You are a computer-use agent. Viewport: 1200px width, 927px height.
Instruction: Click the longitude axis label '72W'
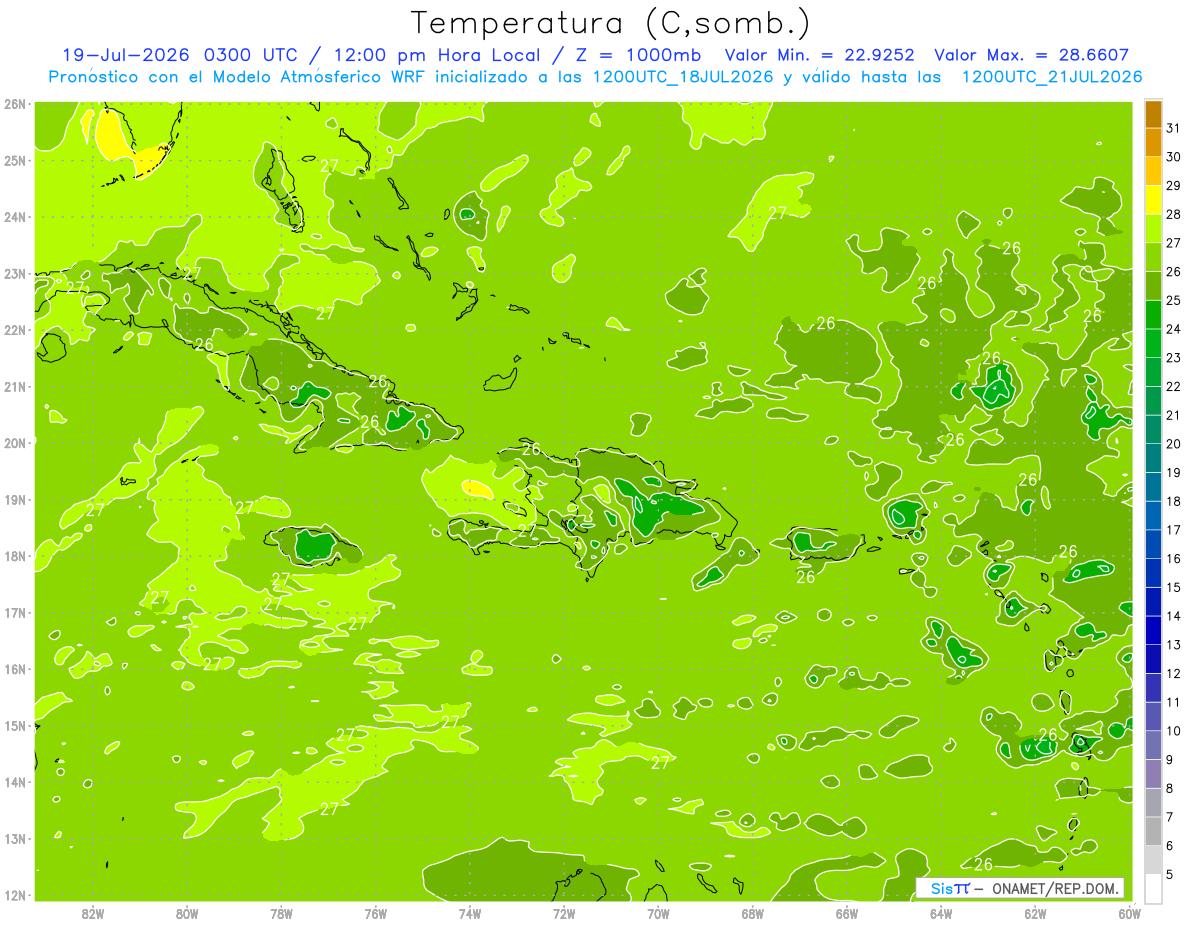[x=564, y=913]
